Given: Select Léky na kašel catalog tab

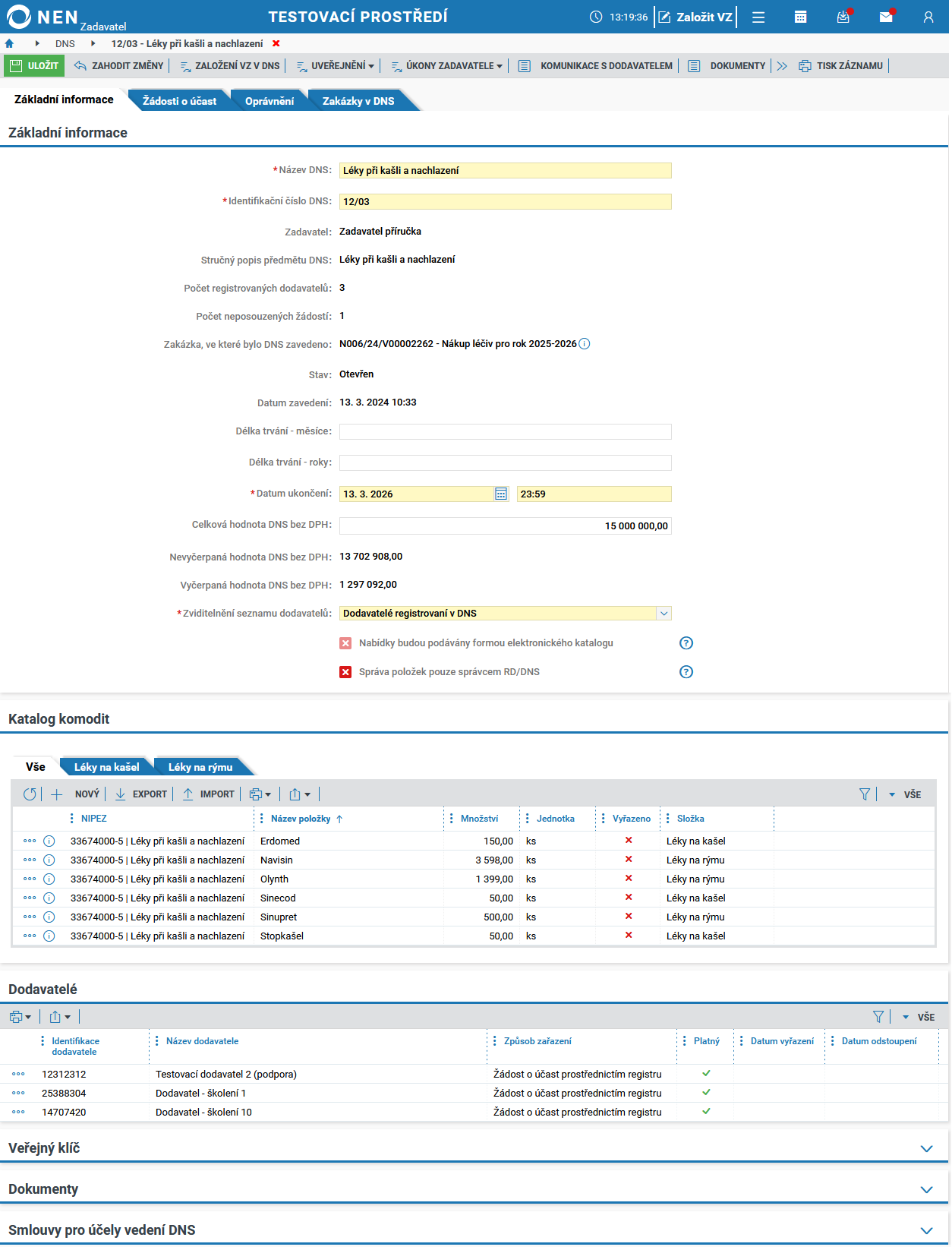Looking at the screenshot, I should (x=107, y=768).
